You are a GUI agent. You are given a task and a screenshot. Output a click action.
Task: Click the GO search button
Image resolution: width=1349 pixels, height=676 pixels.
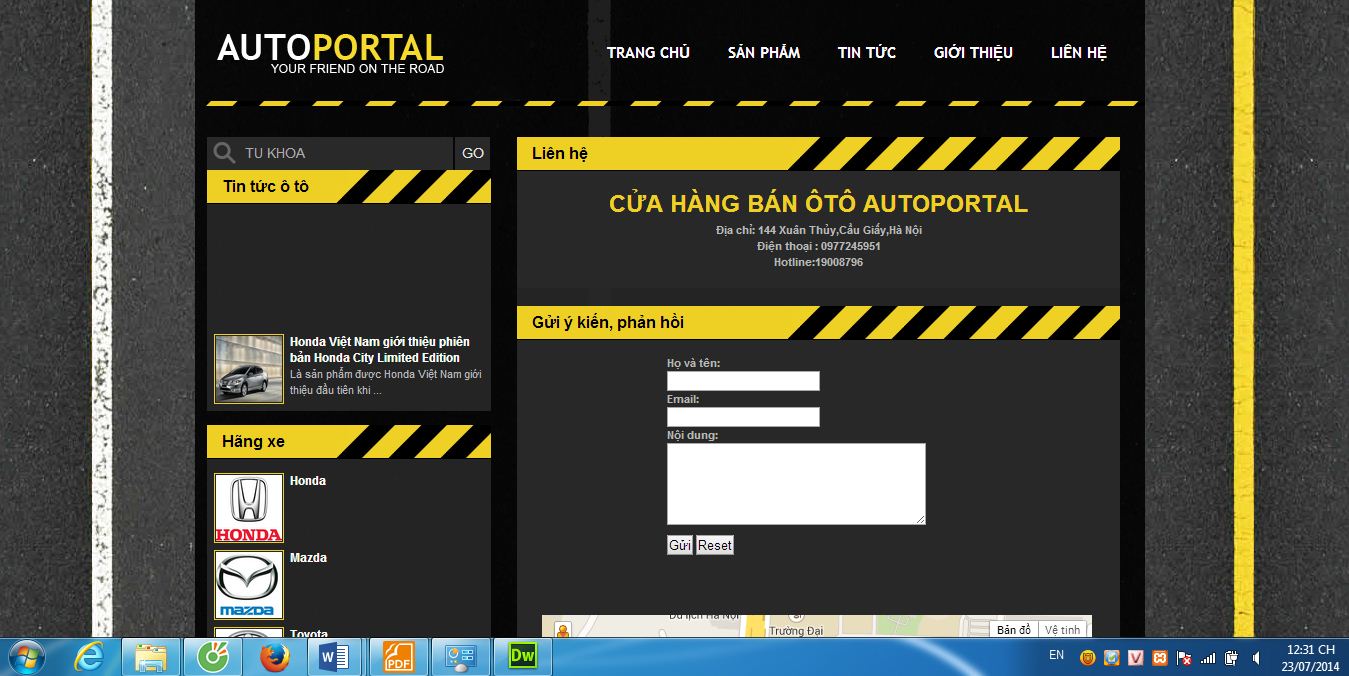[x=473, y=153]
